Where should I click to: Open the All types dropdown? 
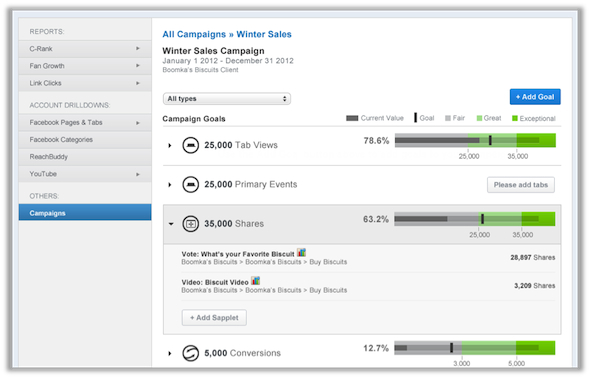(227, 99)
